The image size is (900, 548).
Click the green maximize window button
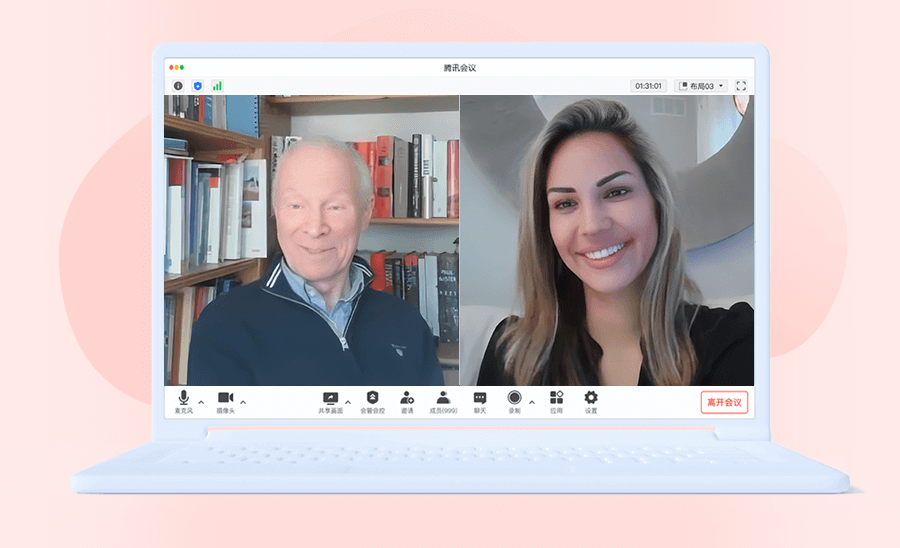(x=182, y=68)
